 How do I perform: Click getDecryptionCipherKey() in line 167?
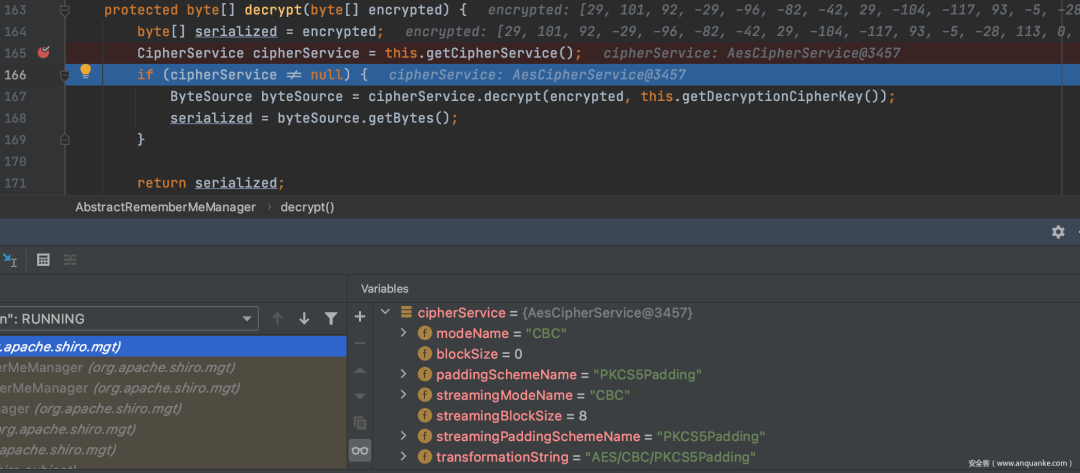click(781, 96)
